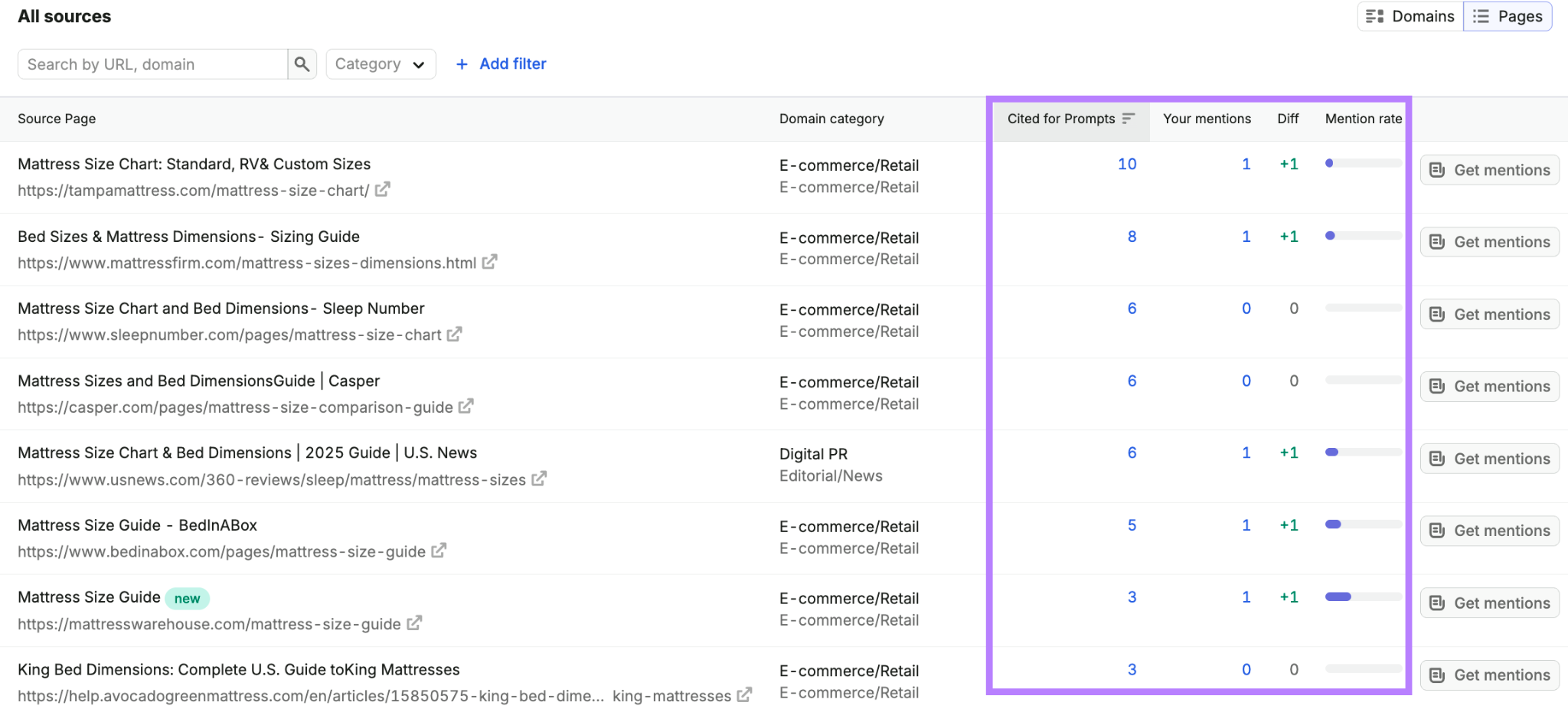Open the casper.com size comparison guide URL
1568x709 pixels.
[x=236, y=407]
